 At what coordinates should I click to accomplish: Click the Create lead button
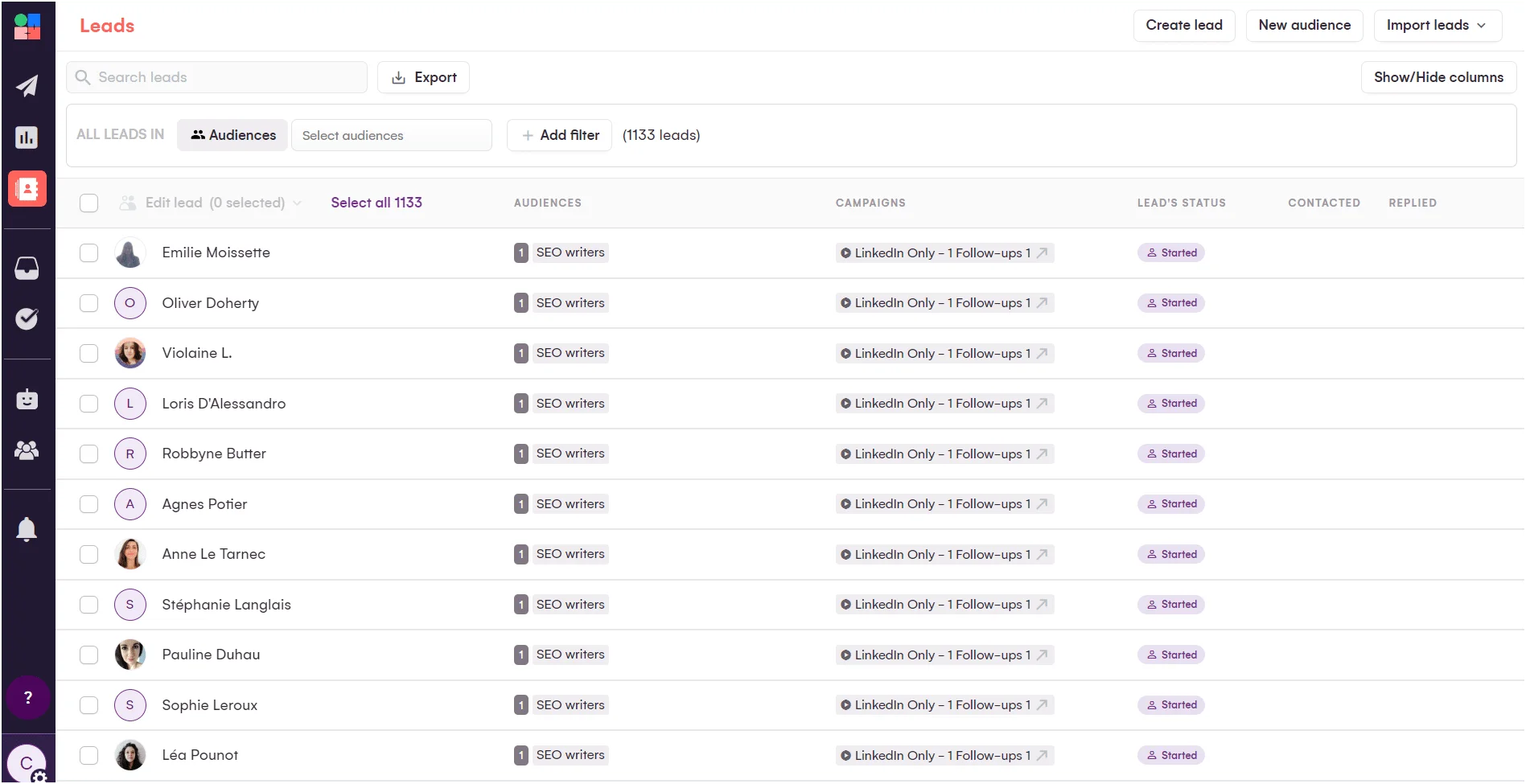[1183, 25]
